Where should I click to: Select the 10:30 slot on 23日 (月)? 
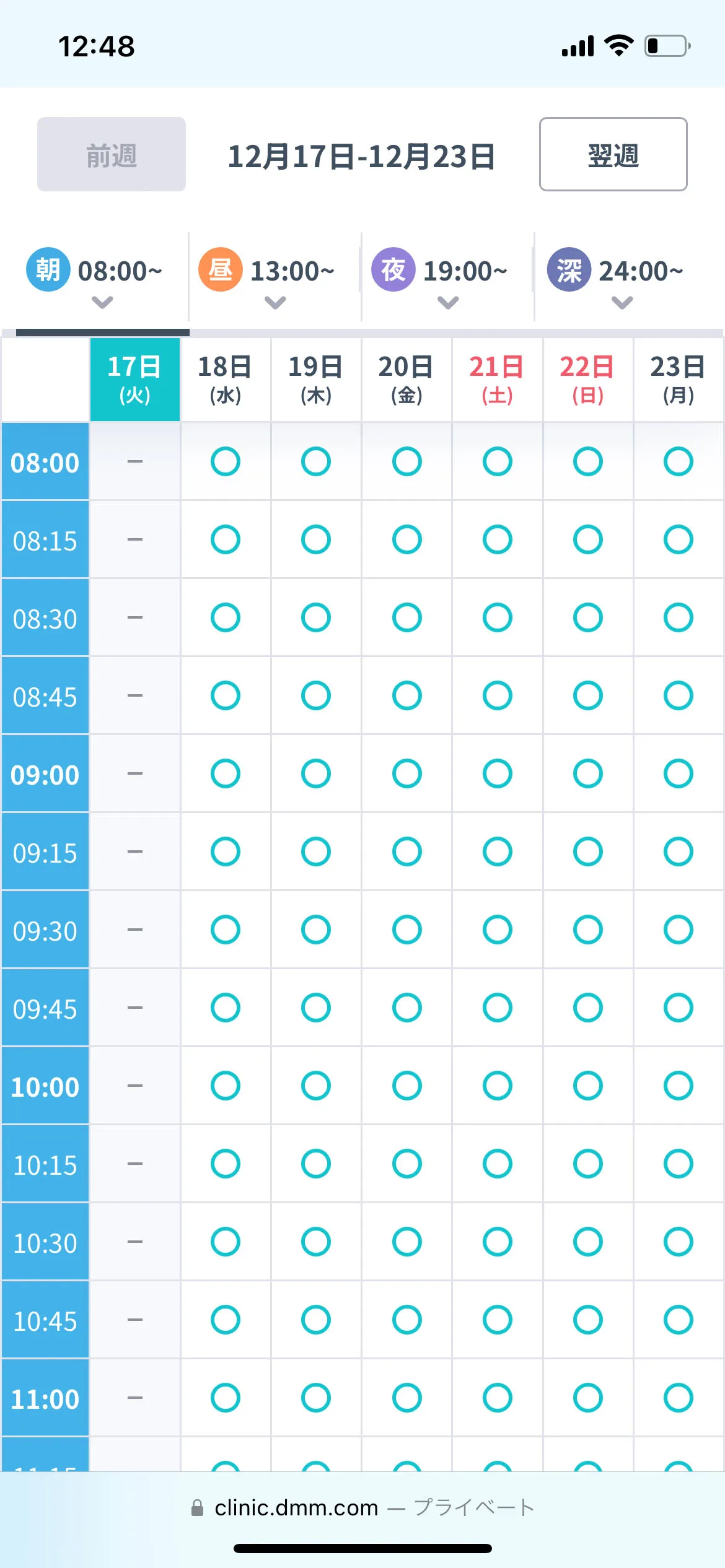coord(678,1242)
